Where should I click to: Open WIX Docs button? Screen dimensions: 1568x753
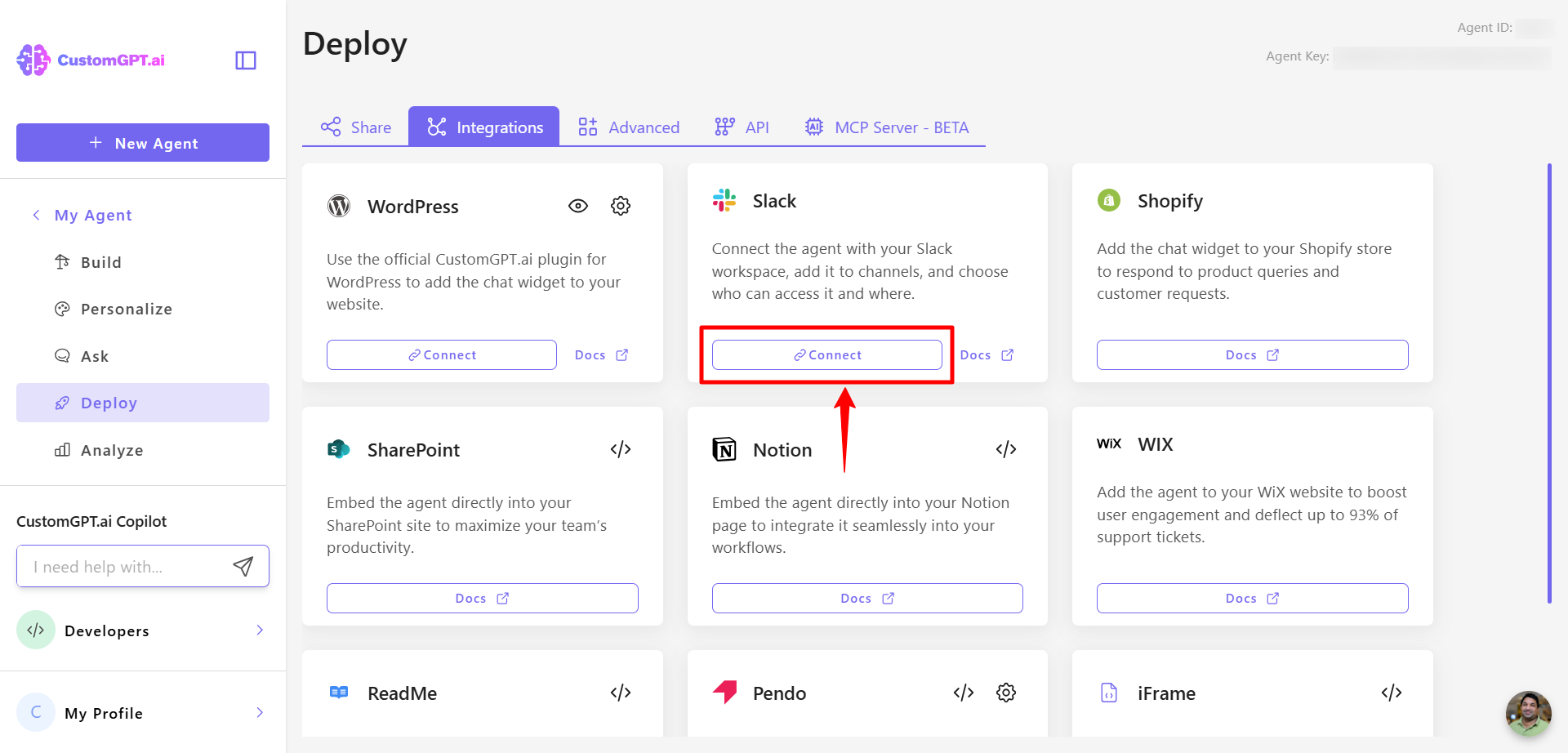1253,598
